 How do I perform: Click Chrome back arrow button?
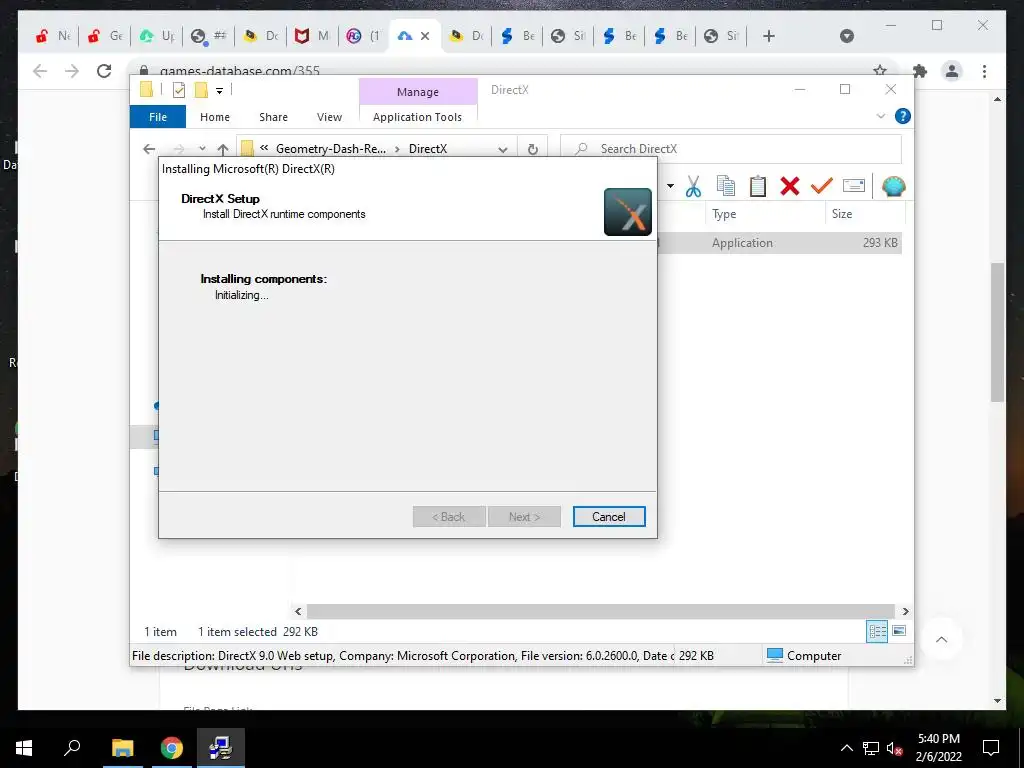(40, 71)
